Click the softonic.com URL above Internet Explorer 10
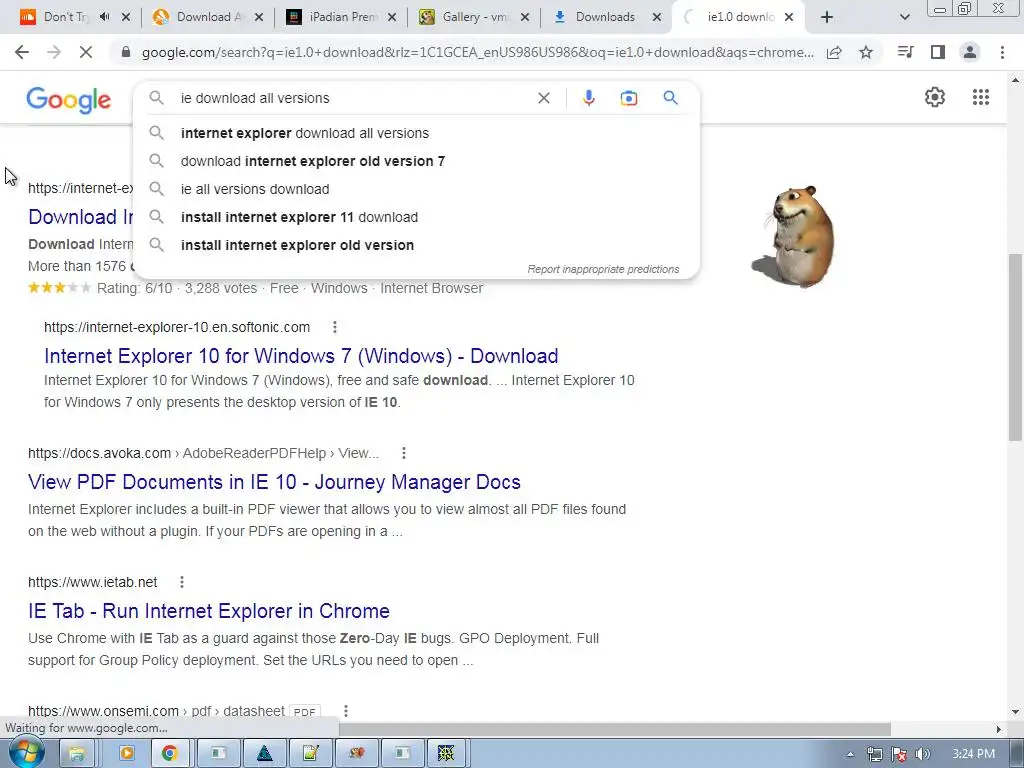Screen dimensions: 1024x768 (x=177, y=327)
